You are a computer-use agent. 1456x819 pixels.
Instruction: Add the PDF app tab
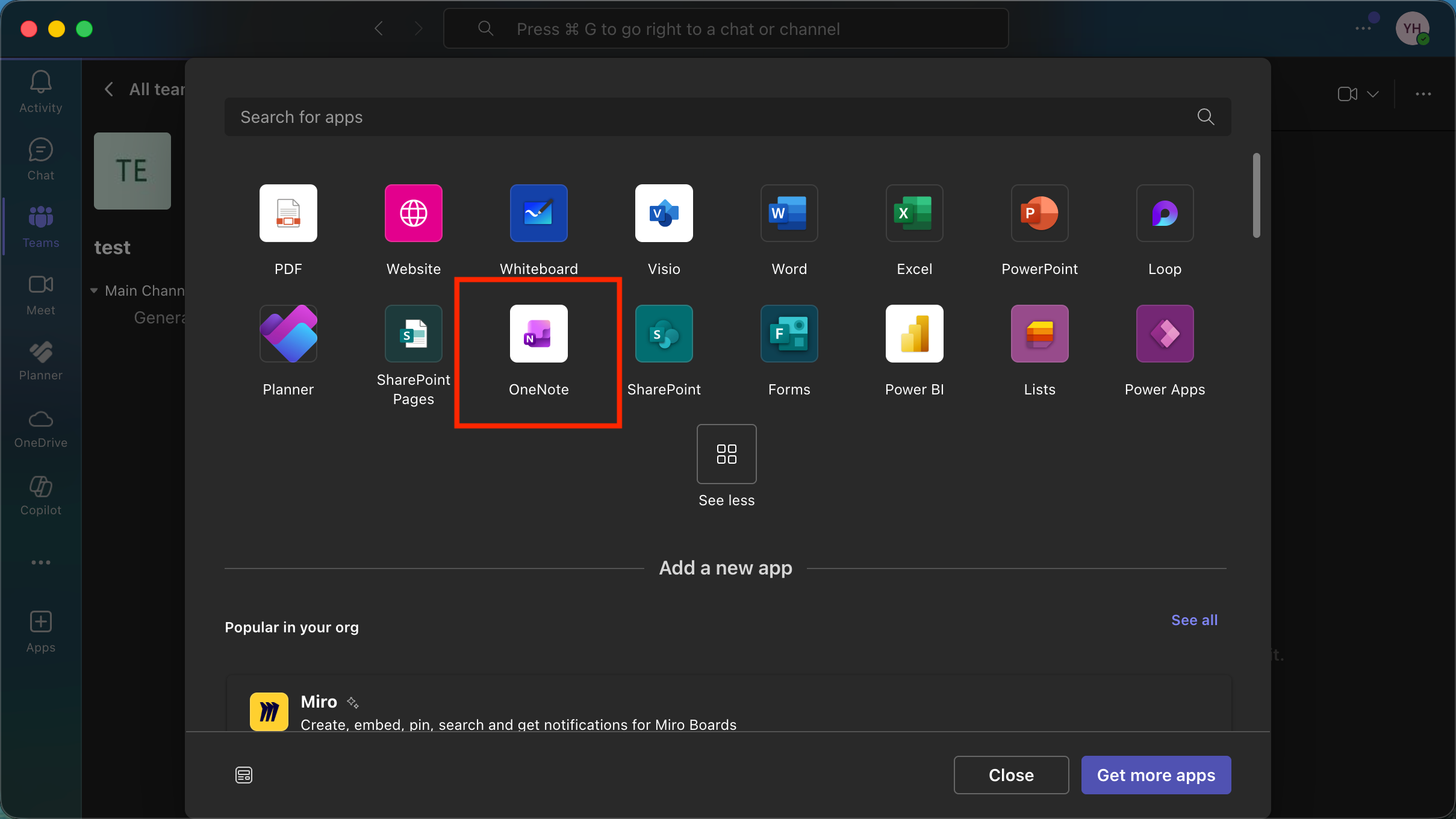288,213
